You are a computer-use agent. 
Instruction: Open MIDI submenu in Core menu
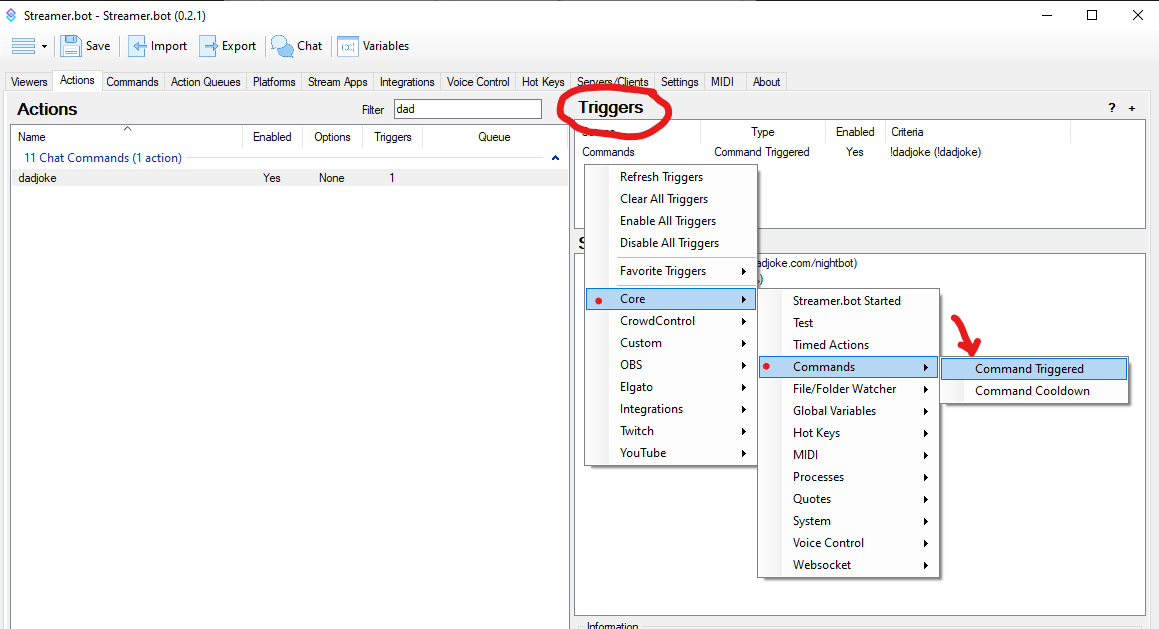click(x=849, y=455)
